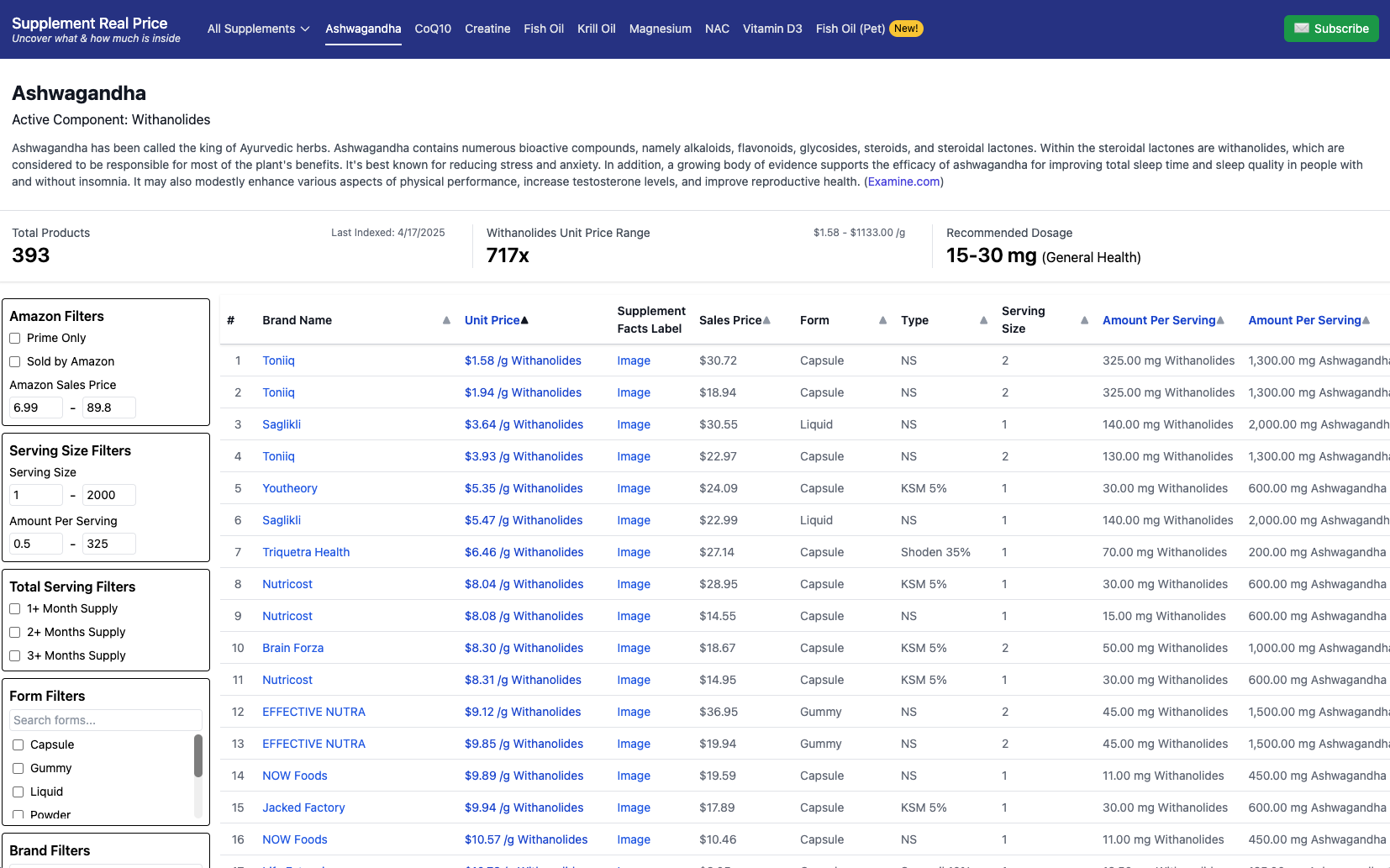Click the New! badge by Fish Oil (Pet)
The width and height of the screenshot is (1390, 868).
click(x=906, y=29)
